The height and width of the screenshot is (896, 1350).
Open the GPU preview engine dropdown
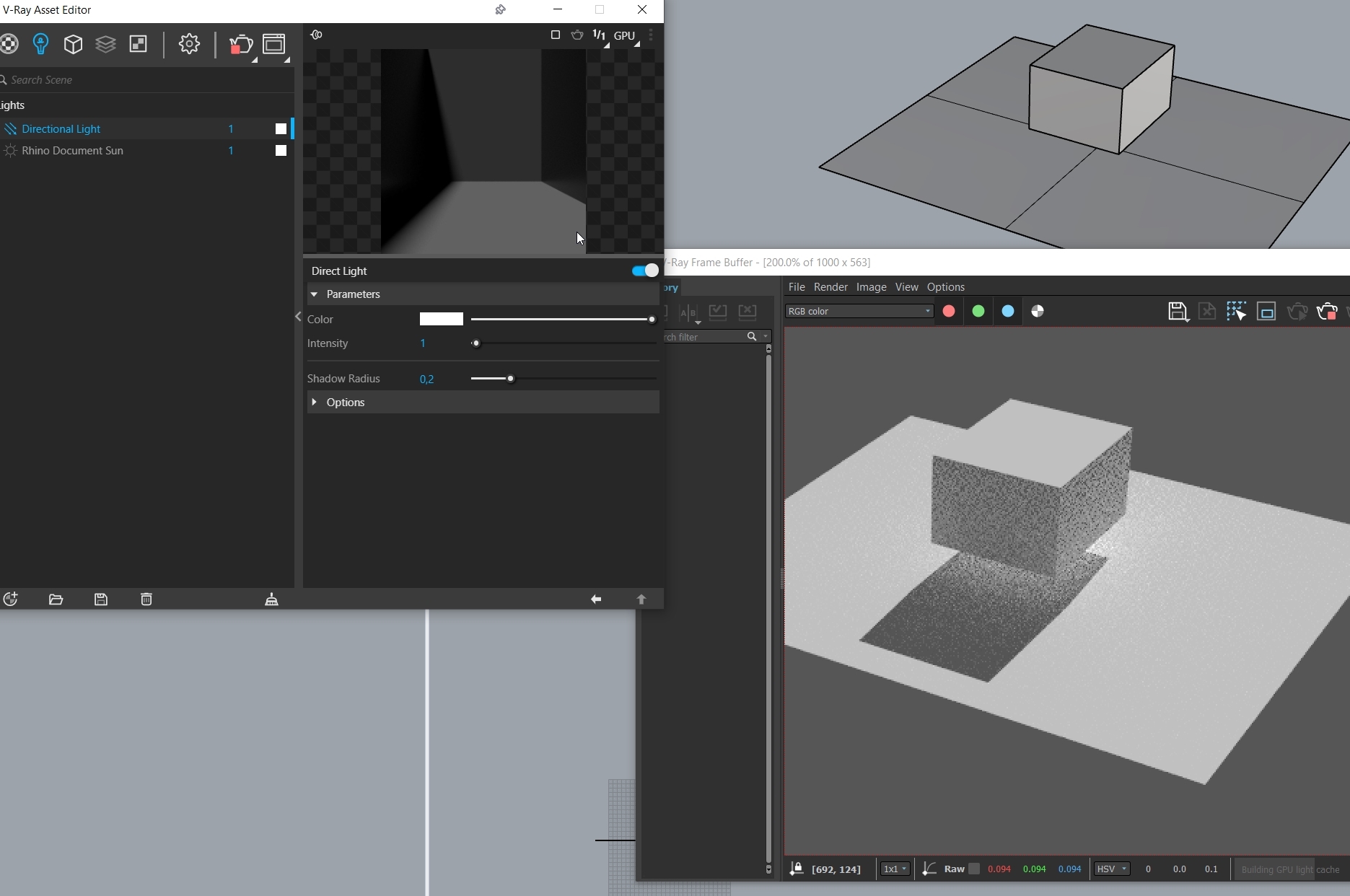pyautogui.click(x=625, y=35)
